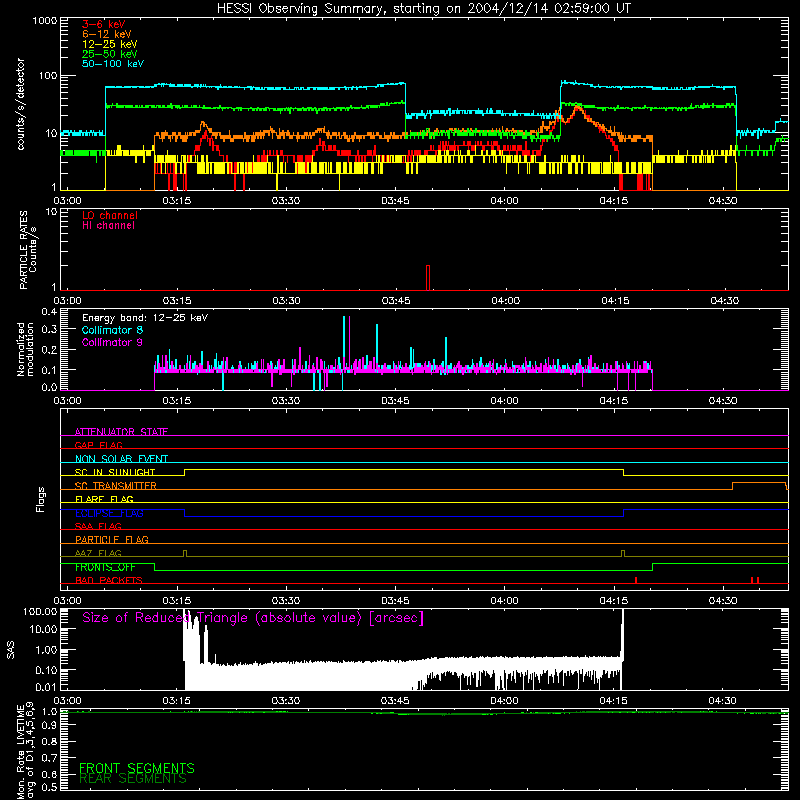Select the 12-25 keV legend label
Screen dimensions: 800x800
pyautogui.click(x=109, y=44)
